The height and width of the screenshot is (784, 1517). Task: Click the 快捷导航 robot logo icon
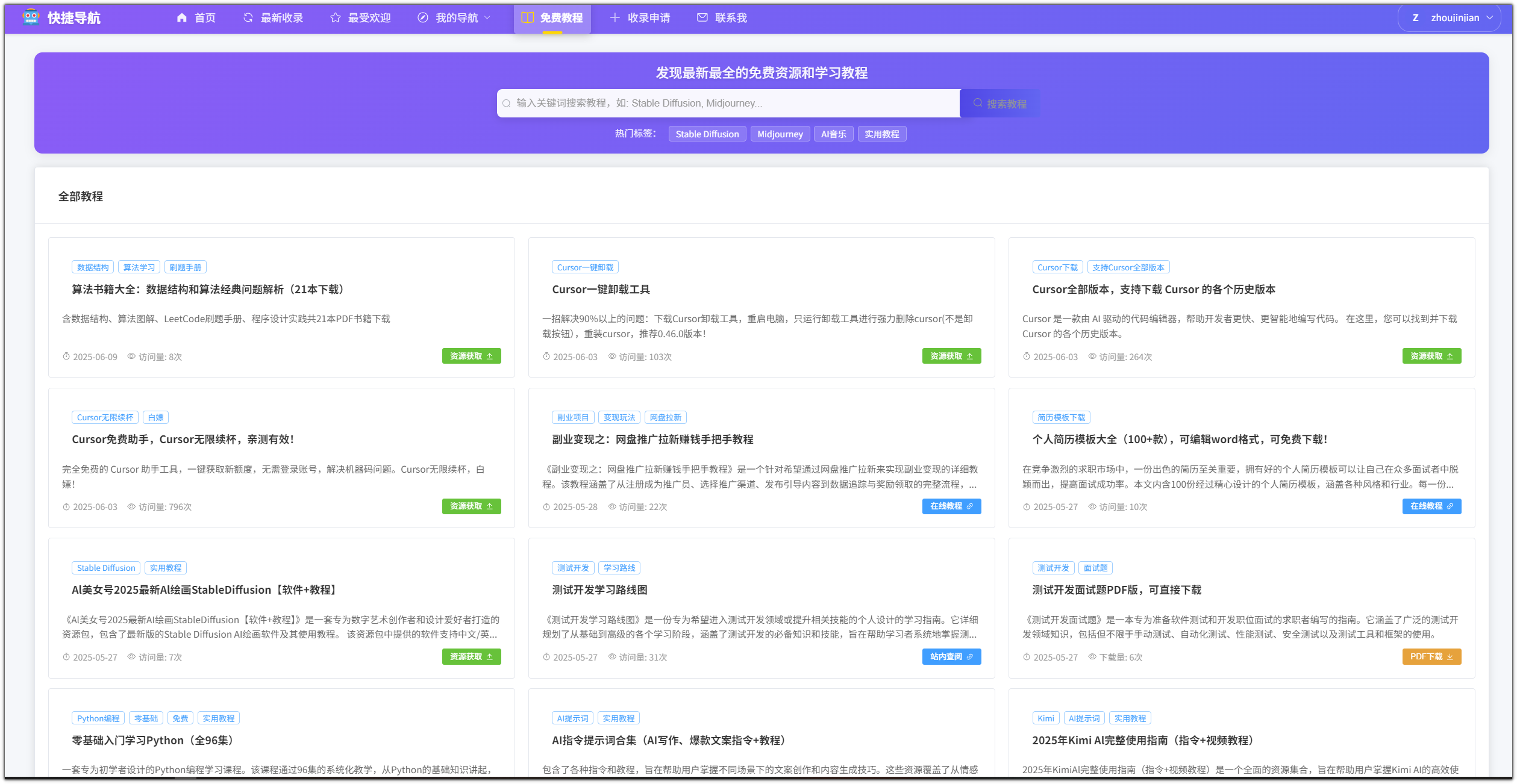pos(31,17)
